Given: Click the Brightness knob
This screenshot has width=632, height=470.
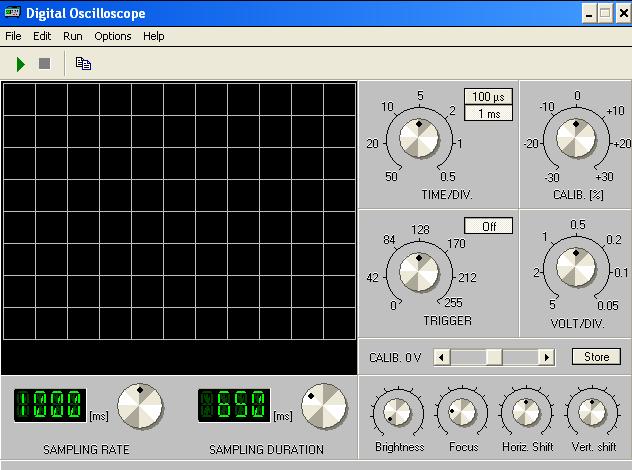Looking at the screenshot, I should click(398, 411).
